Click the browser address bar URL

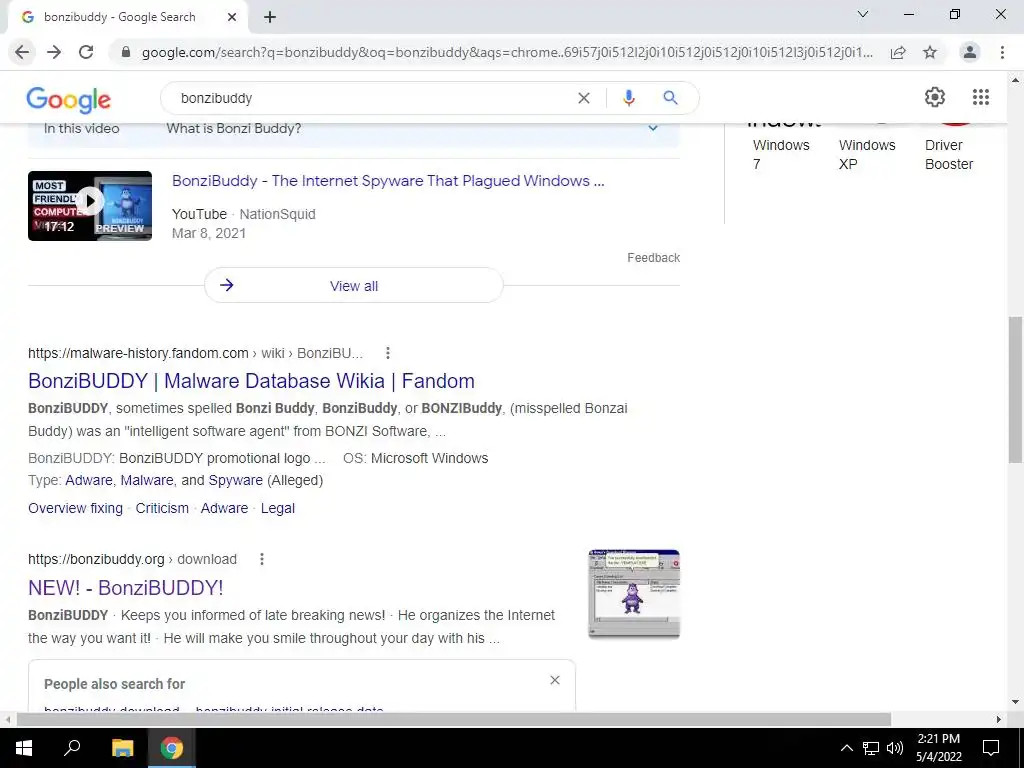pos(507,52)
